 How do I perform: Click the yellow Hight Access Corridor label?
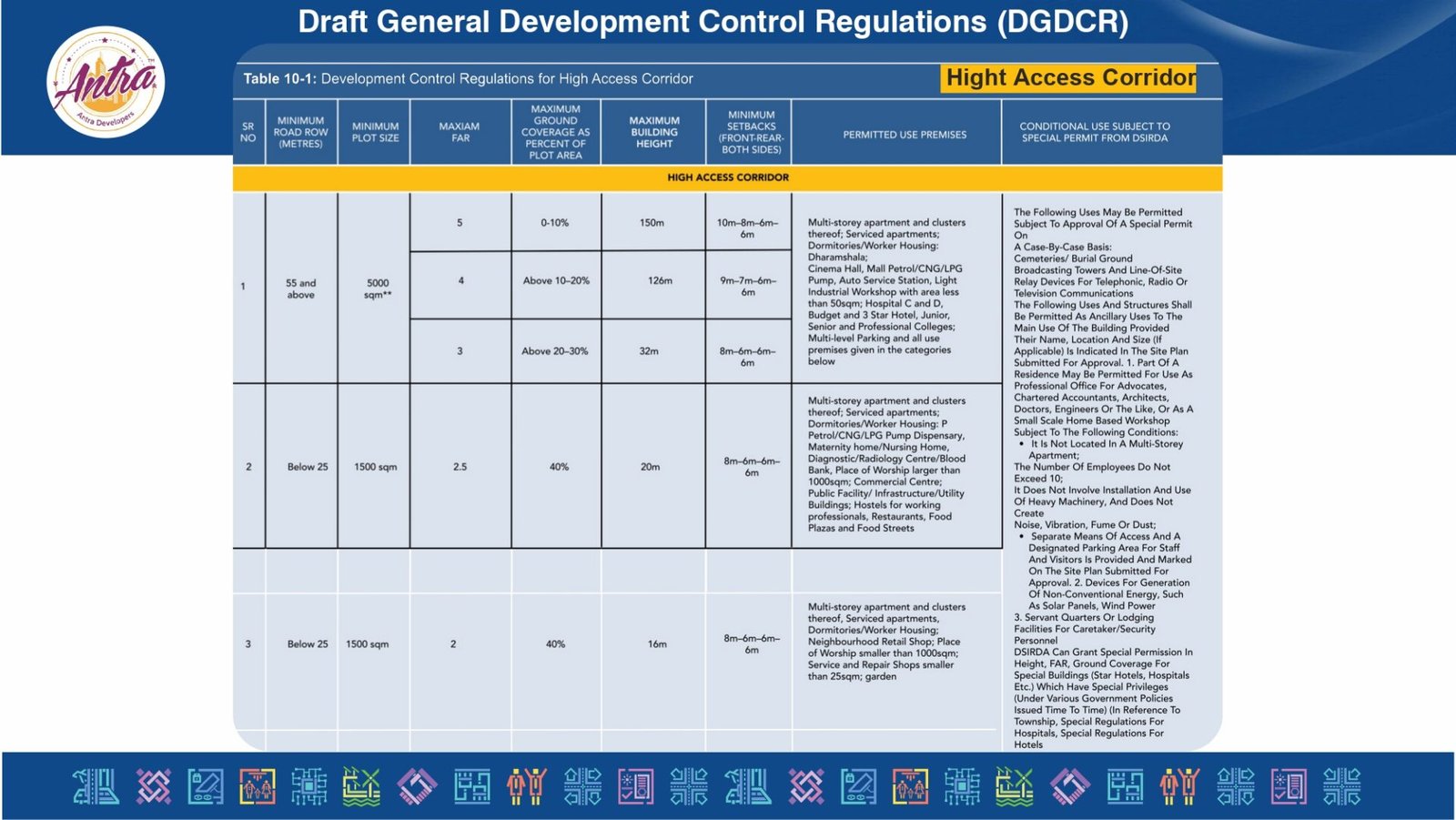click(1070, 78)
